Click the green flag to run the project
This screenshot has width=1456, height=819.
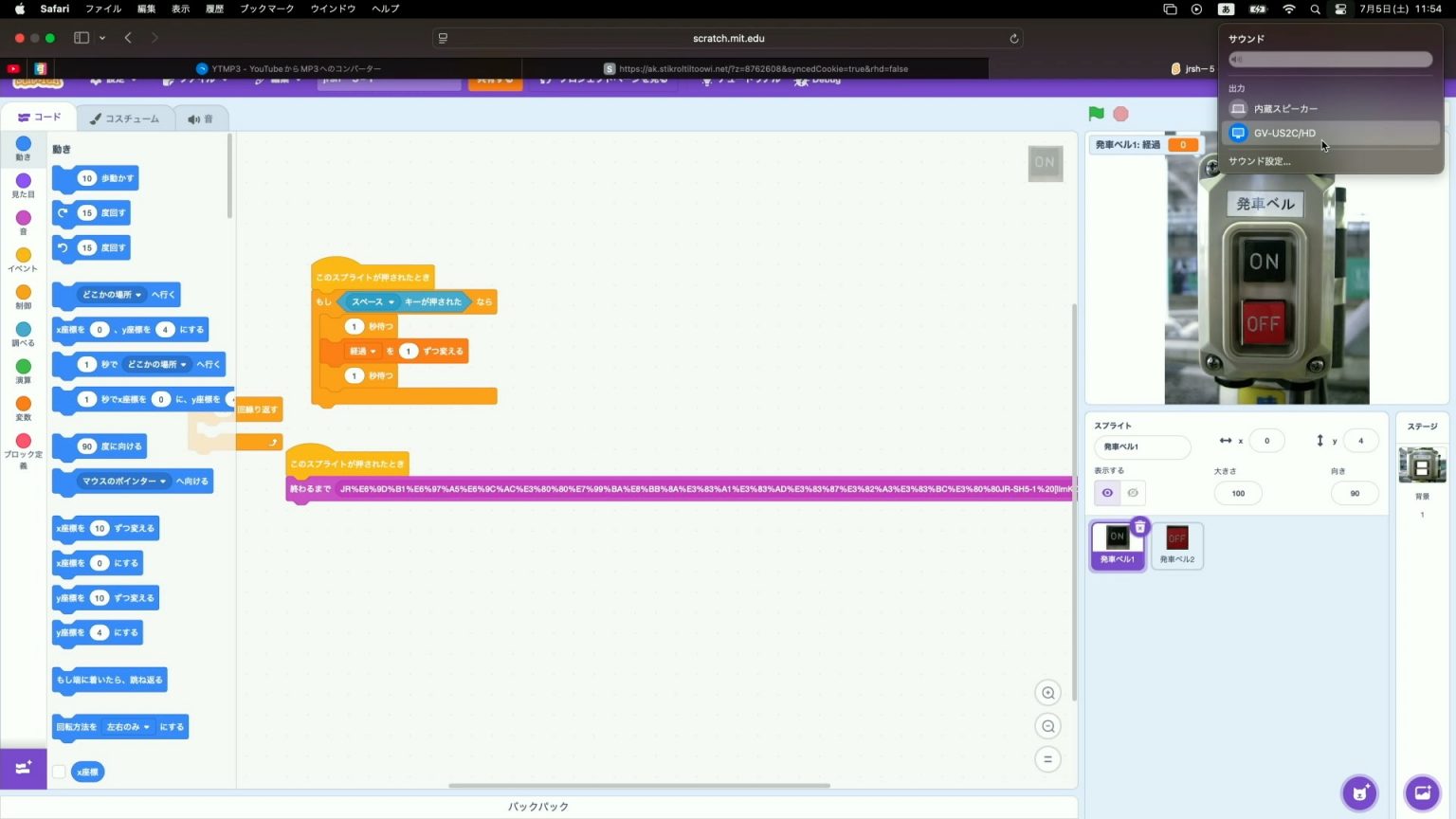[1096, 113]
